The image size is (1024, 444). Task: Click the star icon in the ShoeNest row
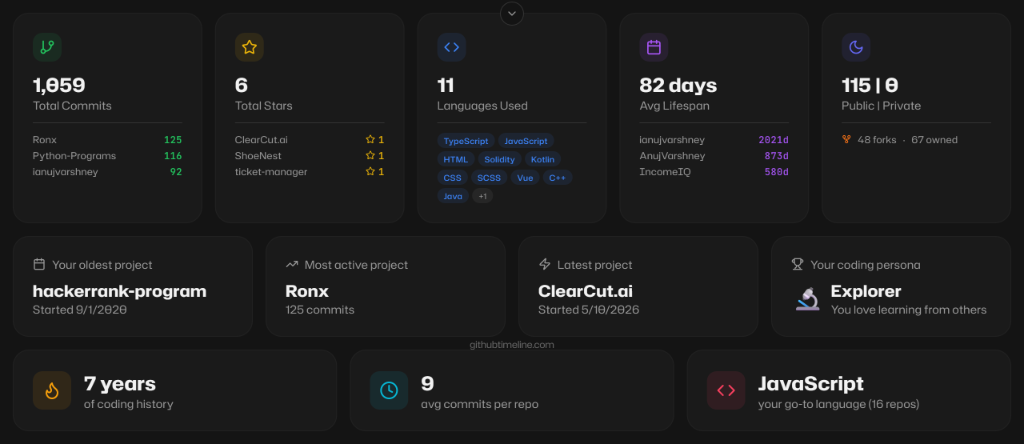click(x=370, y=156)
